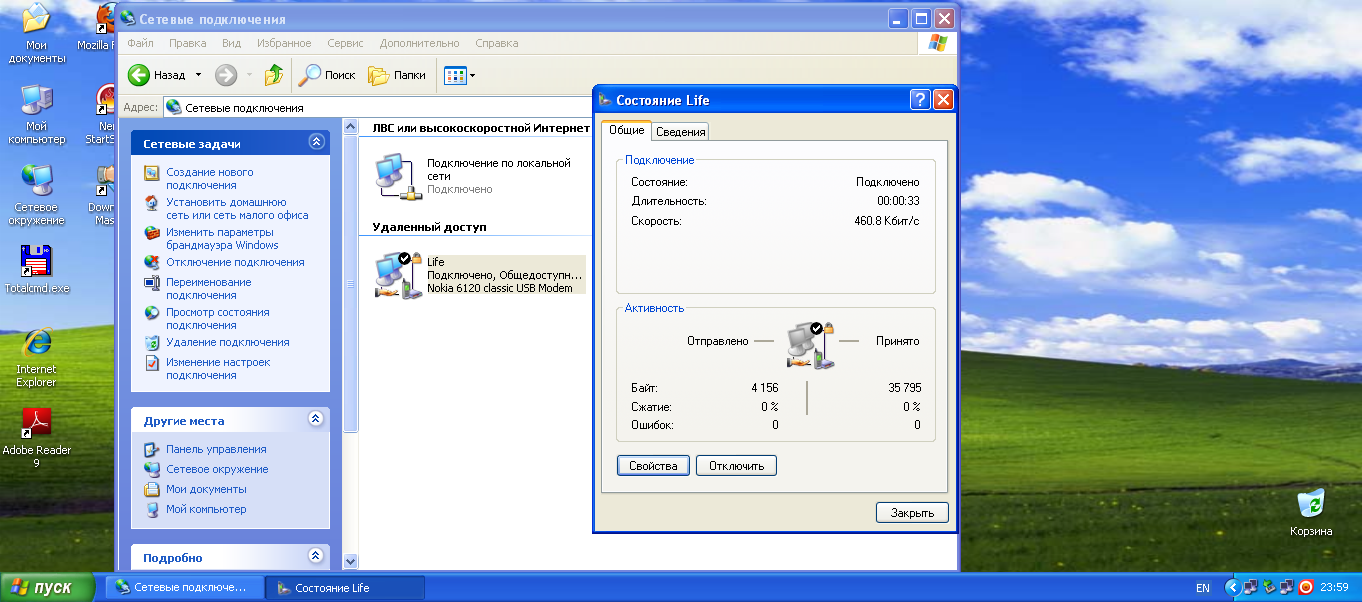Go back using the Назад toolbar button
Image resolution: width=1362 pixels, height=602 pixels.
click(157, 75)
